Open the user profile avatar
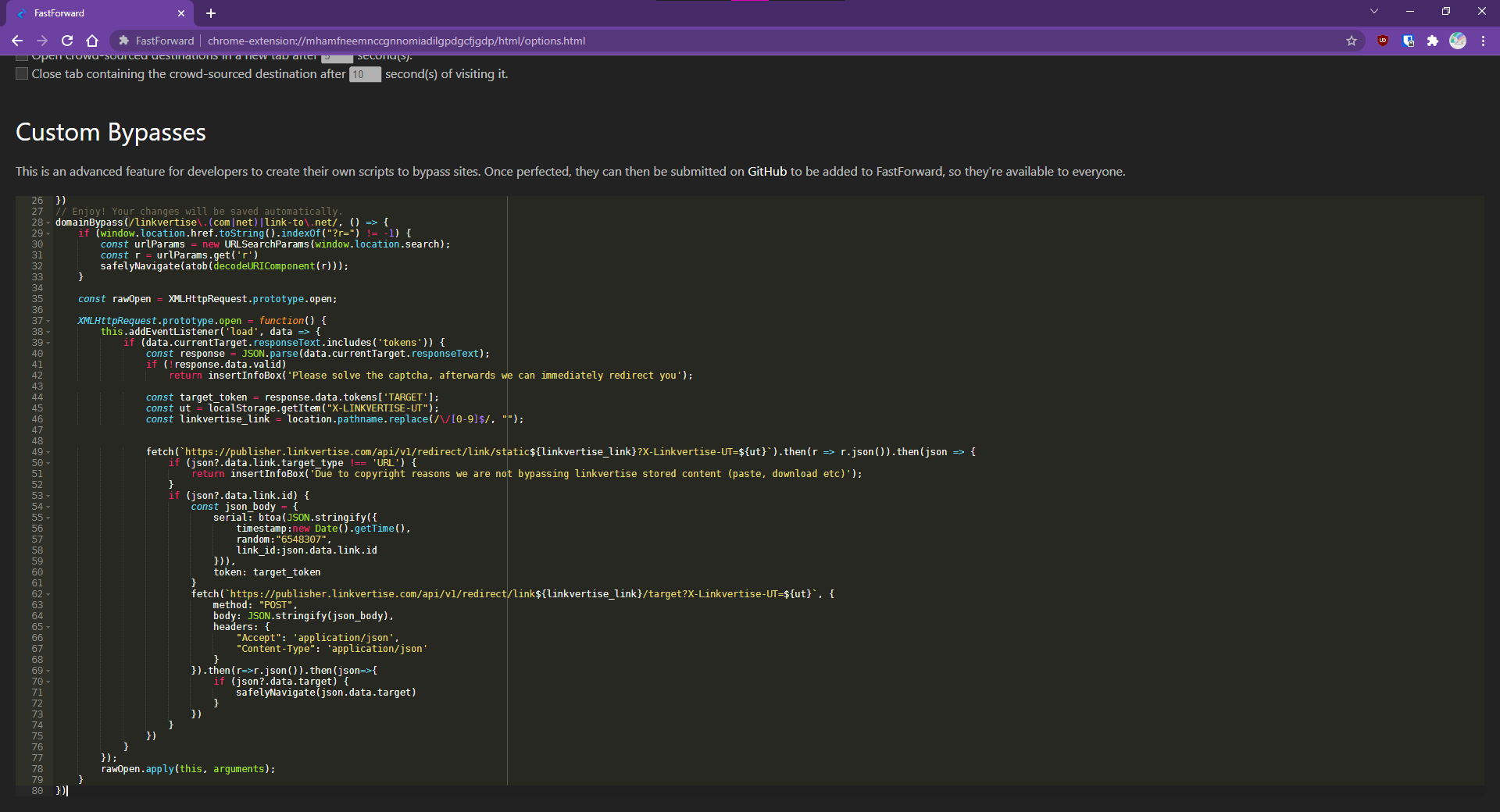The width and height of the screenshot is (1500, 812). click(x=1458, y=41)
